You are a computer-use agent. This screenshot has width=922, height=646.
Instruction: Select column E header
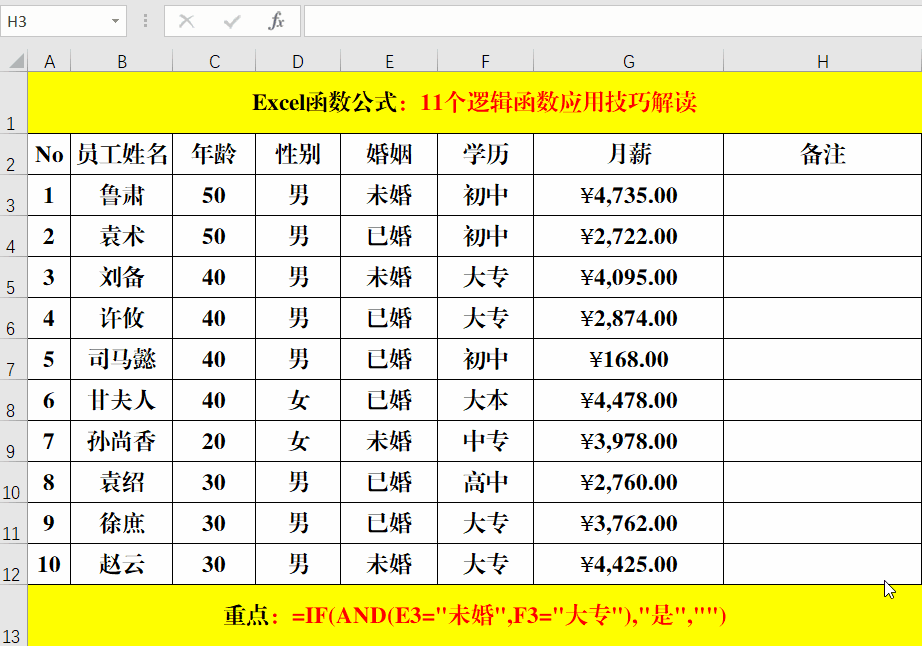point(389,61)
